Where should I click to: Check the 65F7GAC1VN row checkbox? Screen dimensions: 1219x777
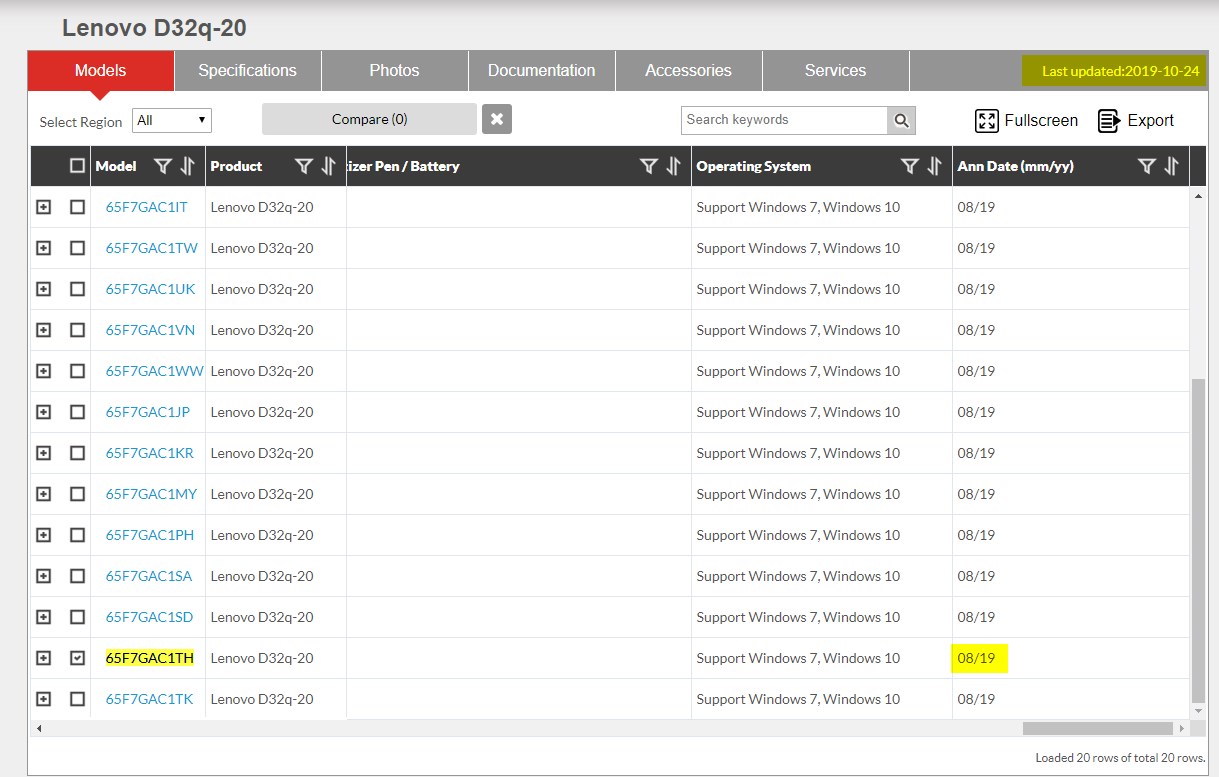click(x=77, y=330)
